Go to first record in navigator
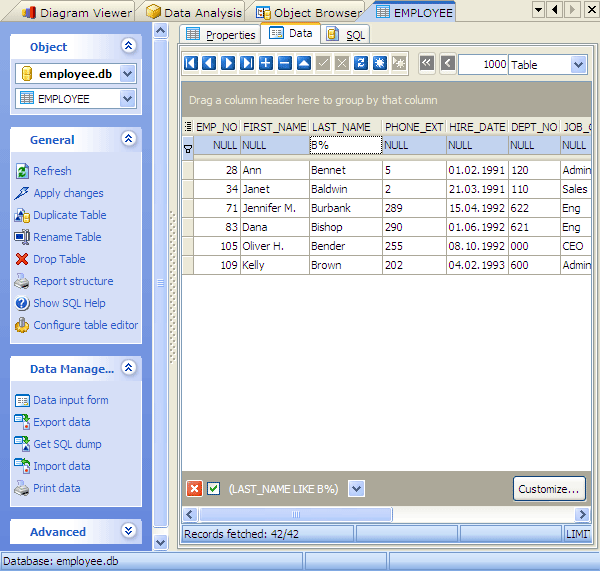This screenshot has height=571, width=600. pos(191,63)
